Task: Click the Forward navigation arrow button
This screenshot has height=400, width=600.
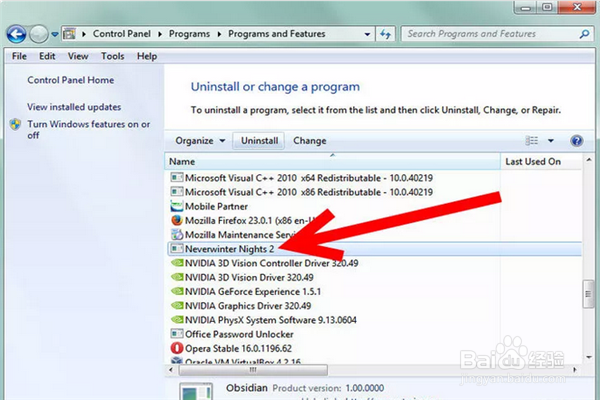Action: (x=39, y=34)
